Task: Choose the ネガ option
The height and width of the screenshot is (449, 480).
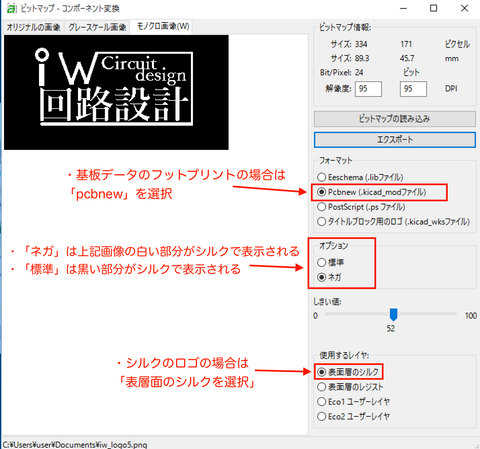Action: point(329,277)
